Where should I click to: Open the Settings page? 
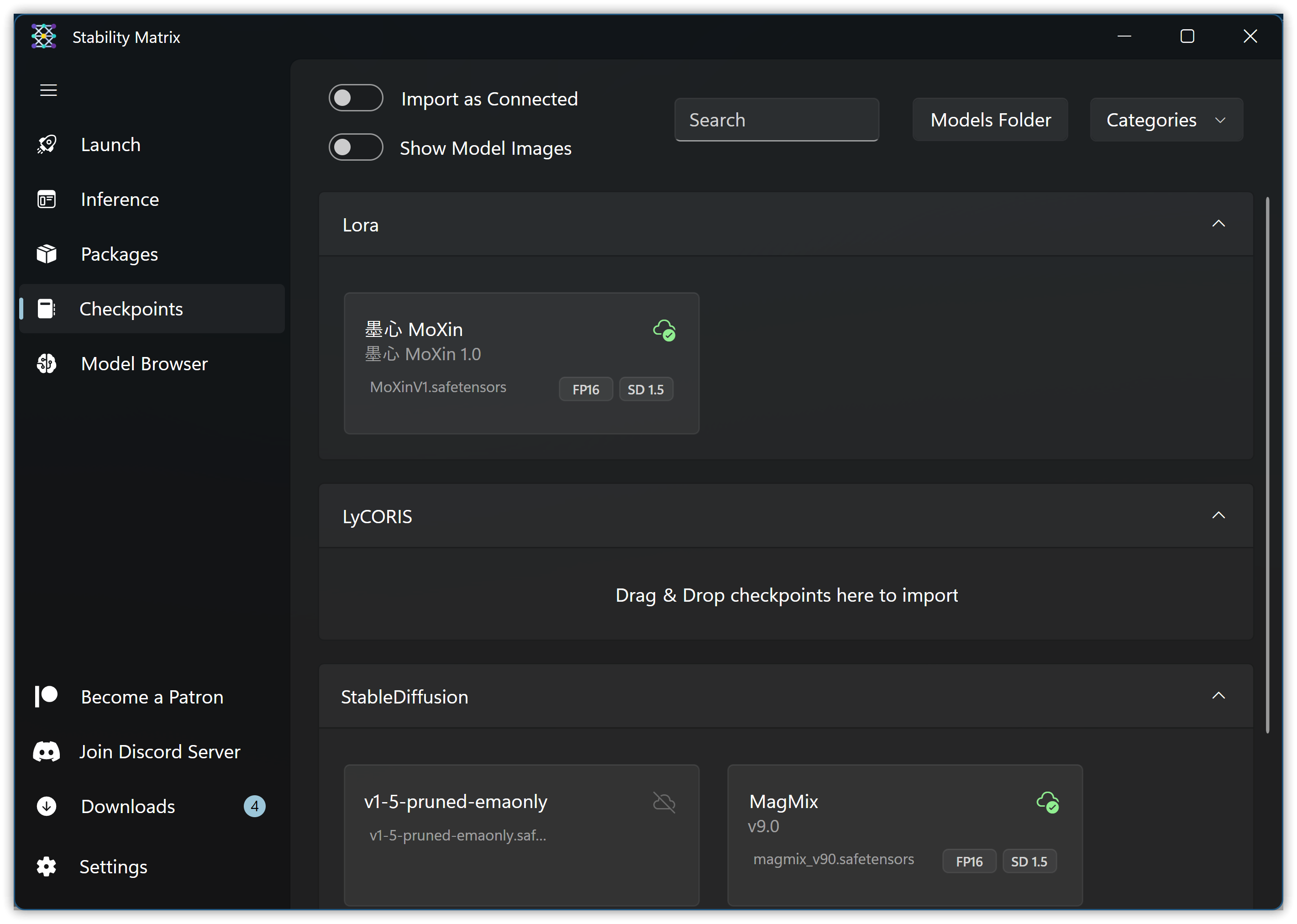coord(113,866)
